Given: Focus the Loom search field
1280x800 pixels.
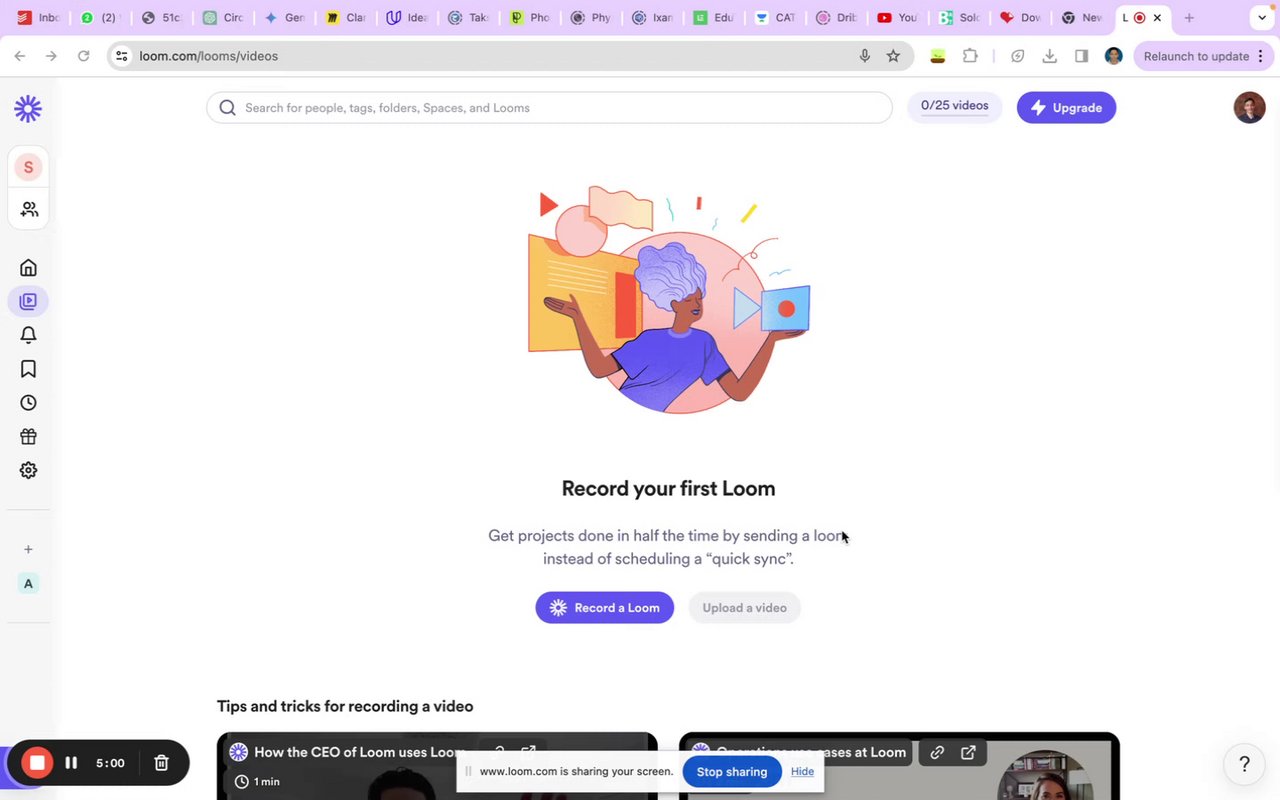Looking at the screenshot, I should click(x=549, y=108).
